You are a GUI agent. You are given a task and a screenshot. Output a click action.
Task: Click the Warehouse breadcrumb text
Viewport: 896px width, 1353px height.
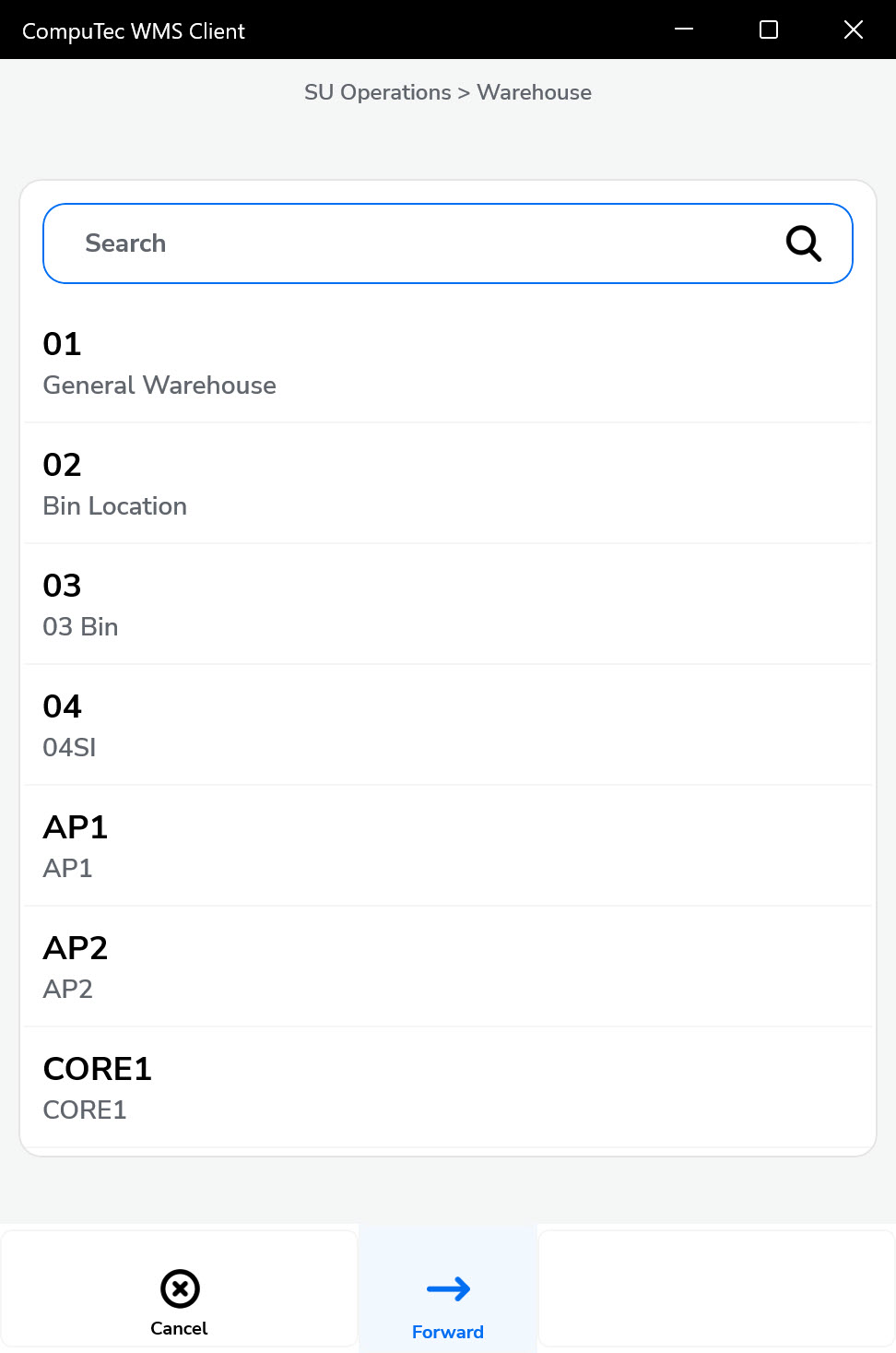(534, 92)
